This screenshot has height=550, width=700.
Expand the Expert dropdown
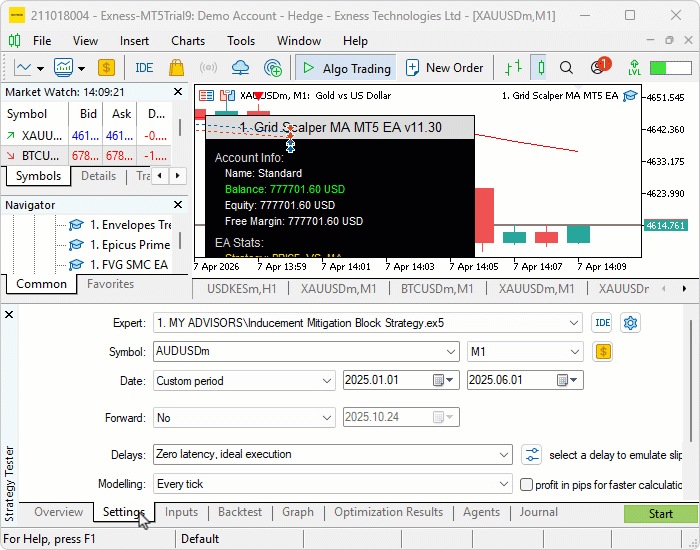click(574, 323)
